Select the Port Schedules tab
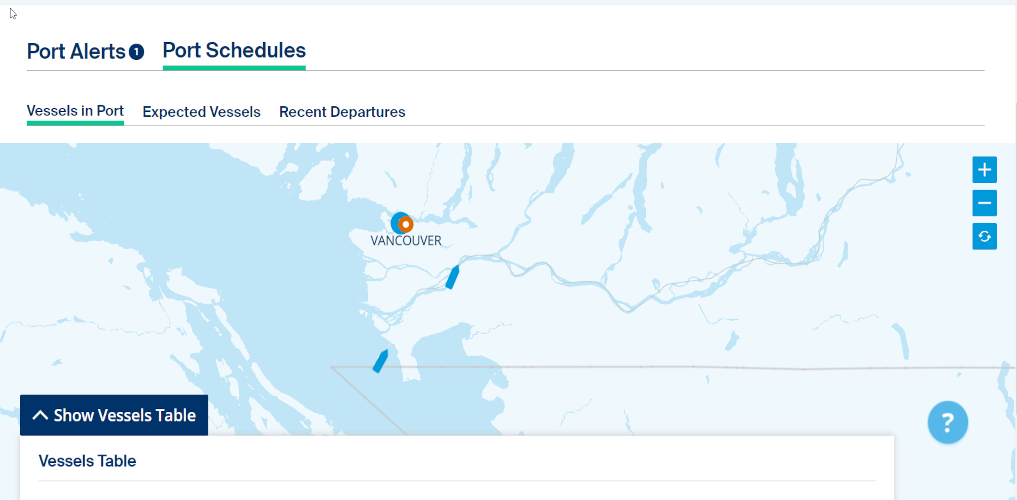The height and width of the screenshot is (500, 1017). [234, 51]
